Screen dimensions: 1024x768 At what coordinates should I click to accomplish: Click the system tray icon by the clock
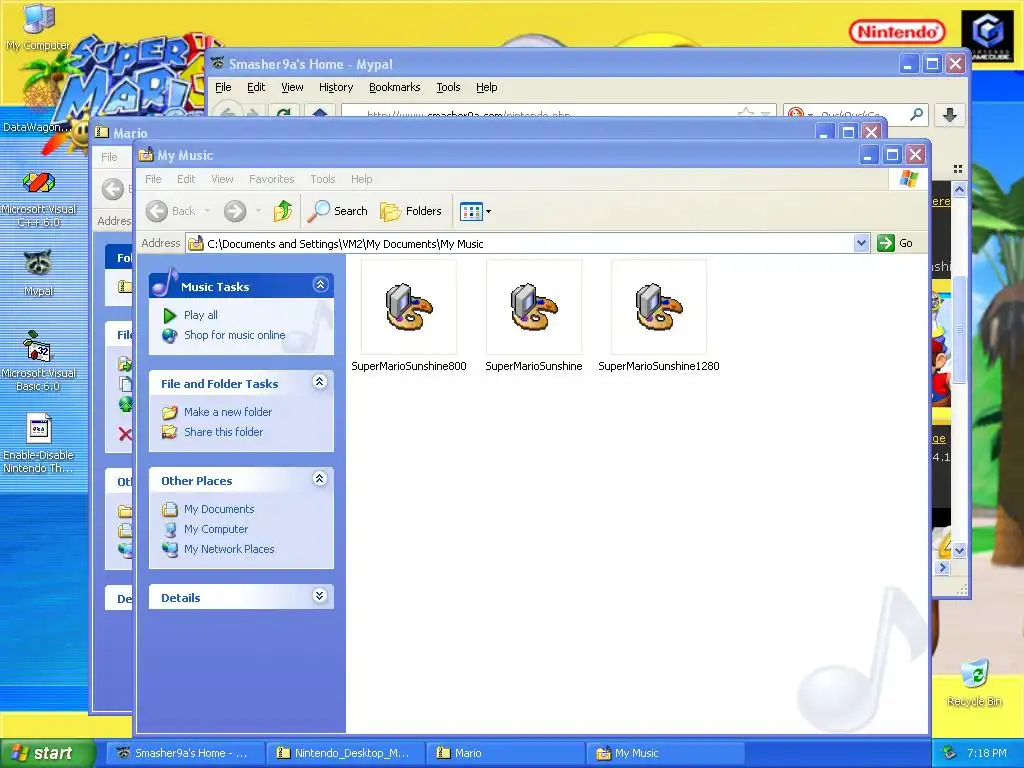949,753
